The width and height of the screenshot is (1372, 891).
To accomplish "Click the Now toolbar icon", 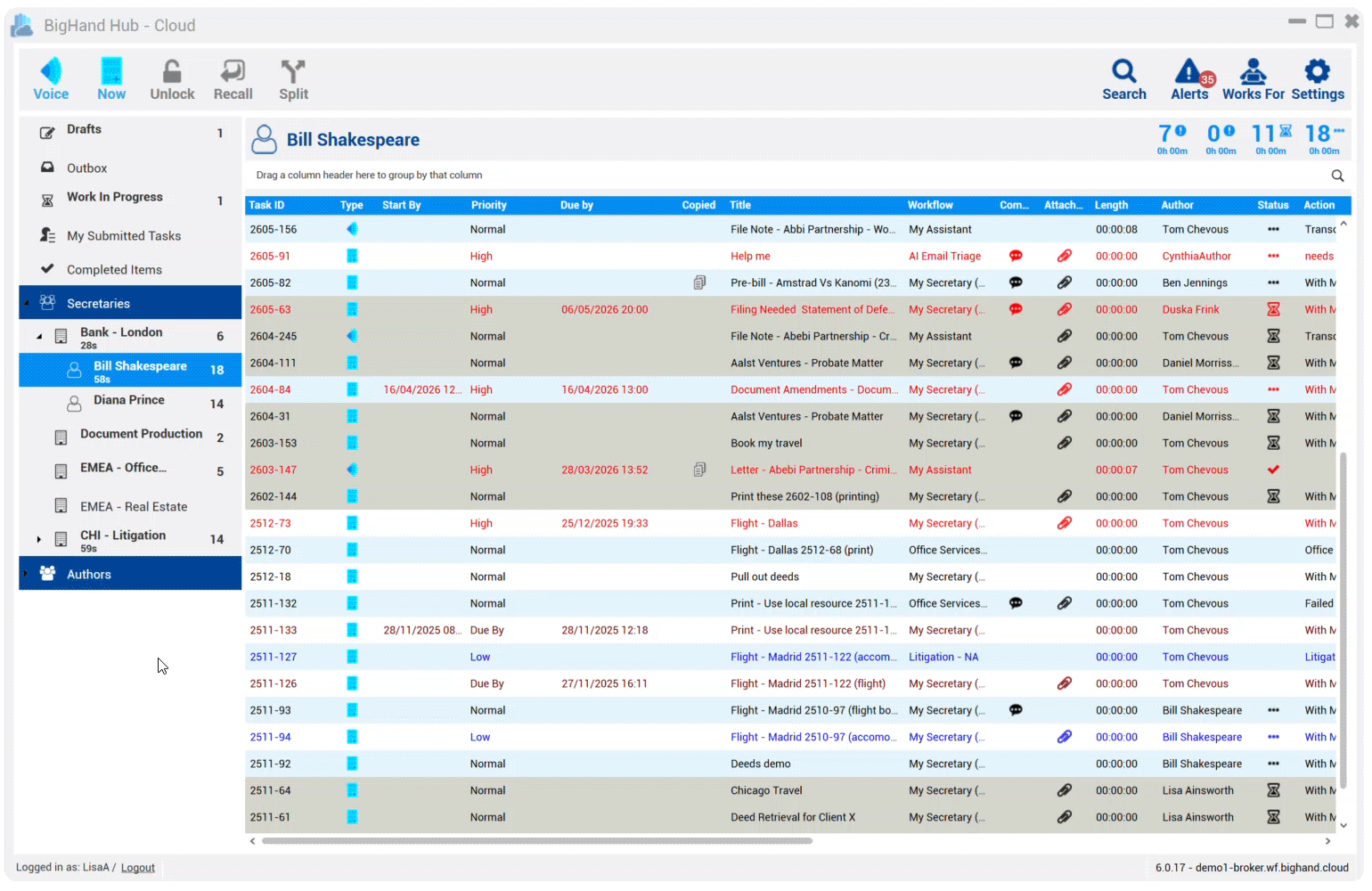I will (111, 79).
